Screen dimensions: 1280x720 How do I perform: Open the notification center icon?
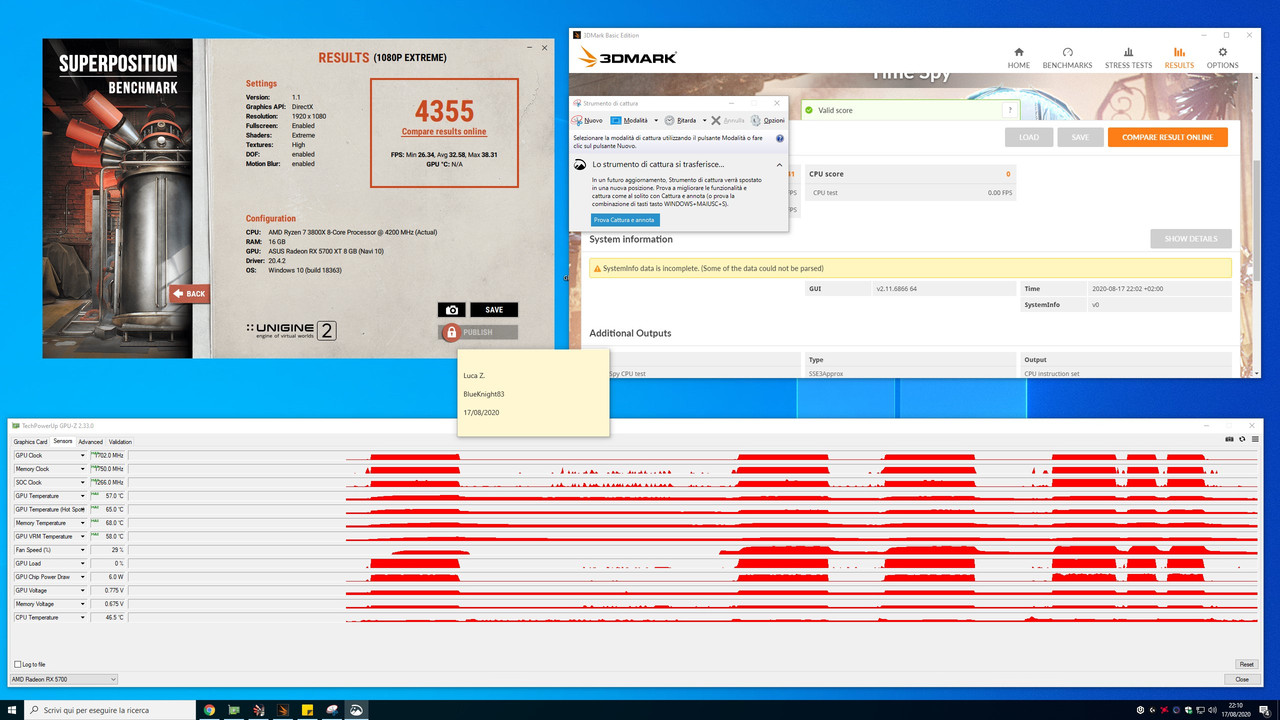[1264, 710]
